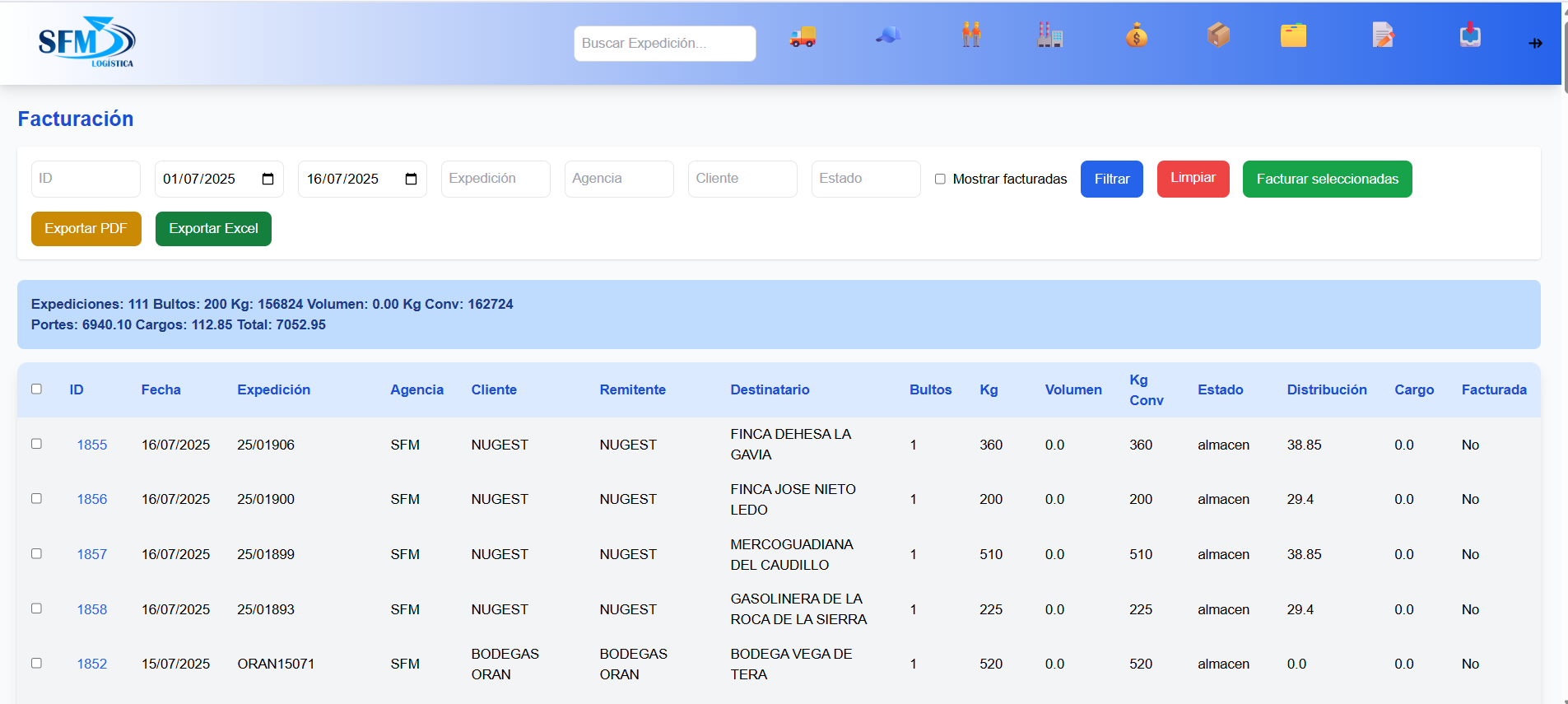Click the Exportar Excel button
The height and width of the screenshot is (704, 1568).
point(213,229)
